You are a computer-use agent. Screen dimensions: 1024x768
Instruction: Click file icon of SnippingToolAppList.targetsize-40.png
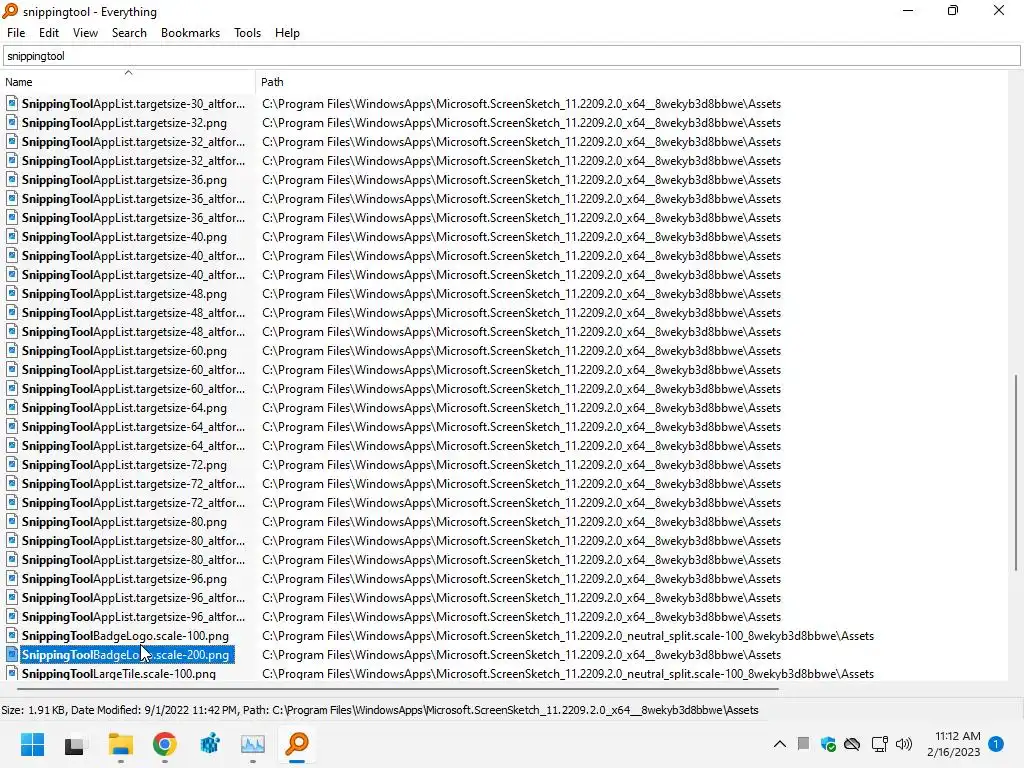click(x=12, y=236)
